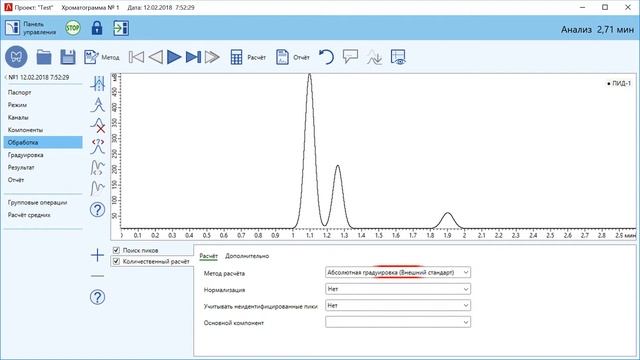Run Расчёт calculation
This screenshot has height=360, width=640.
248,57
